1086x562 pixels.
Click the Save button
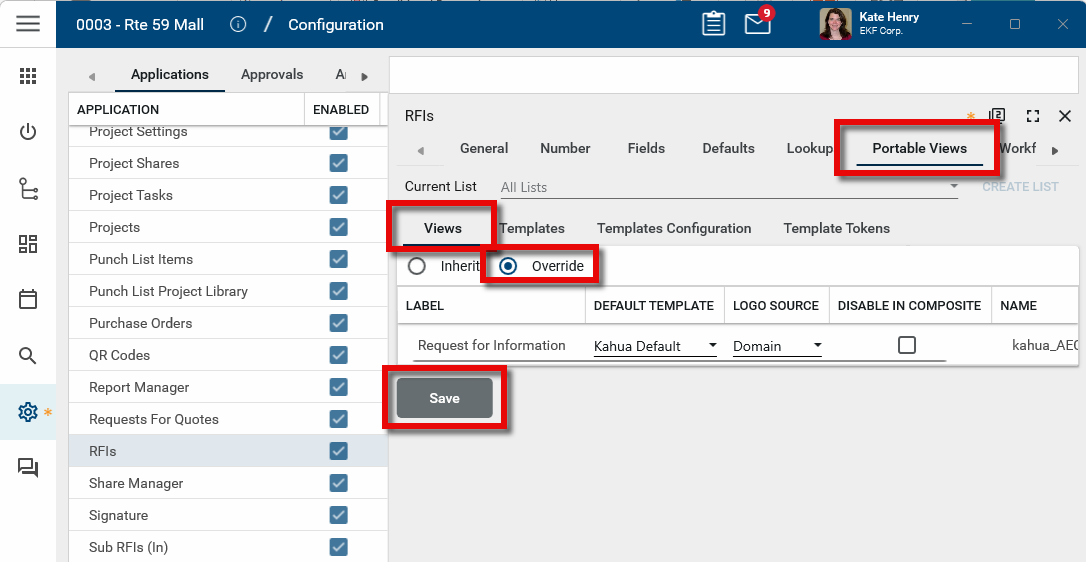coord(445,398)
